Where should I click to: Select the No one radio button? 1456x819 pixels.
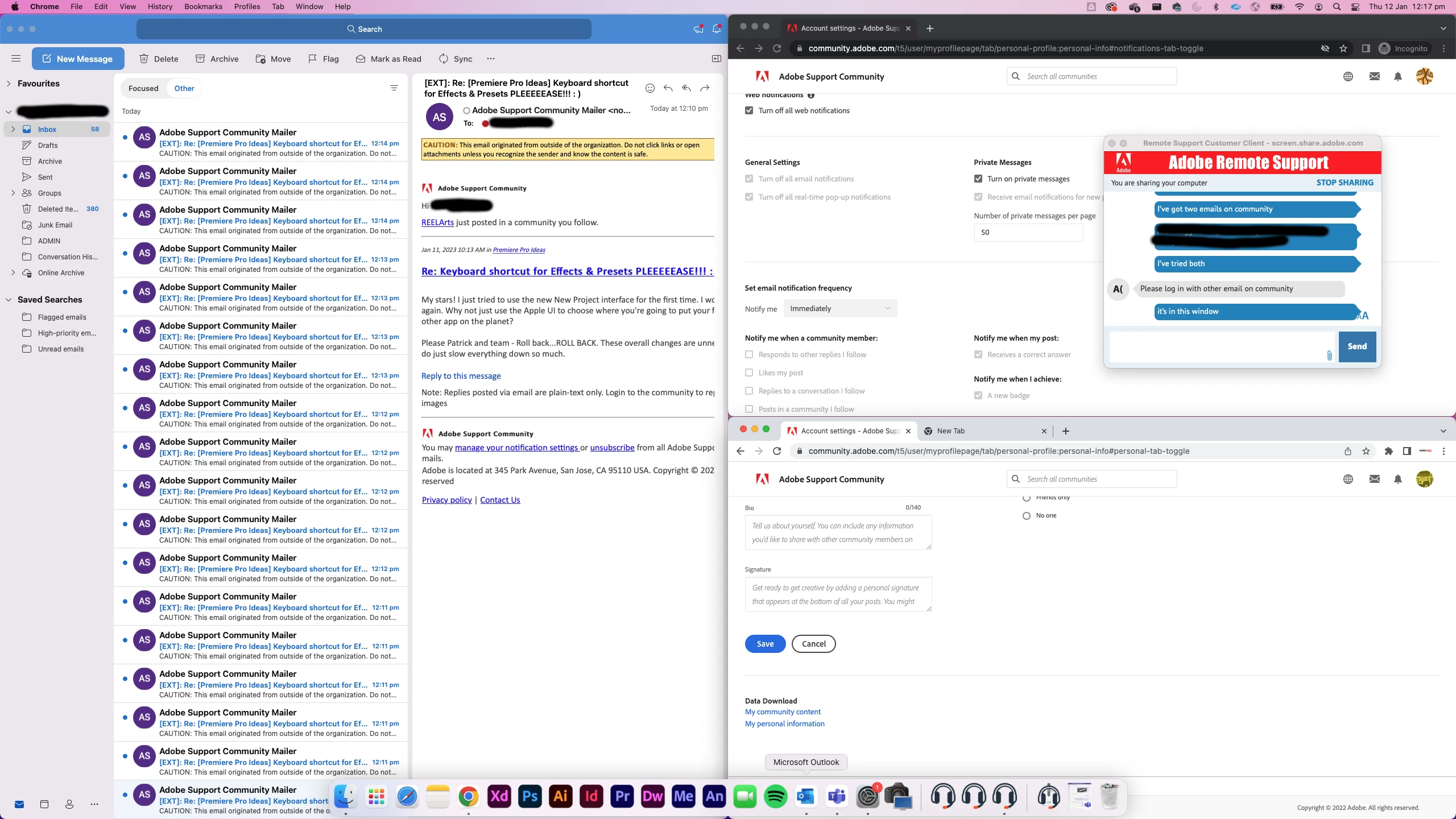click(x=1027, y=516)
